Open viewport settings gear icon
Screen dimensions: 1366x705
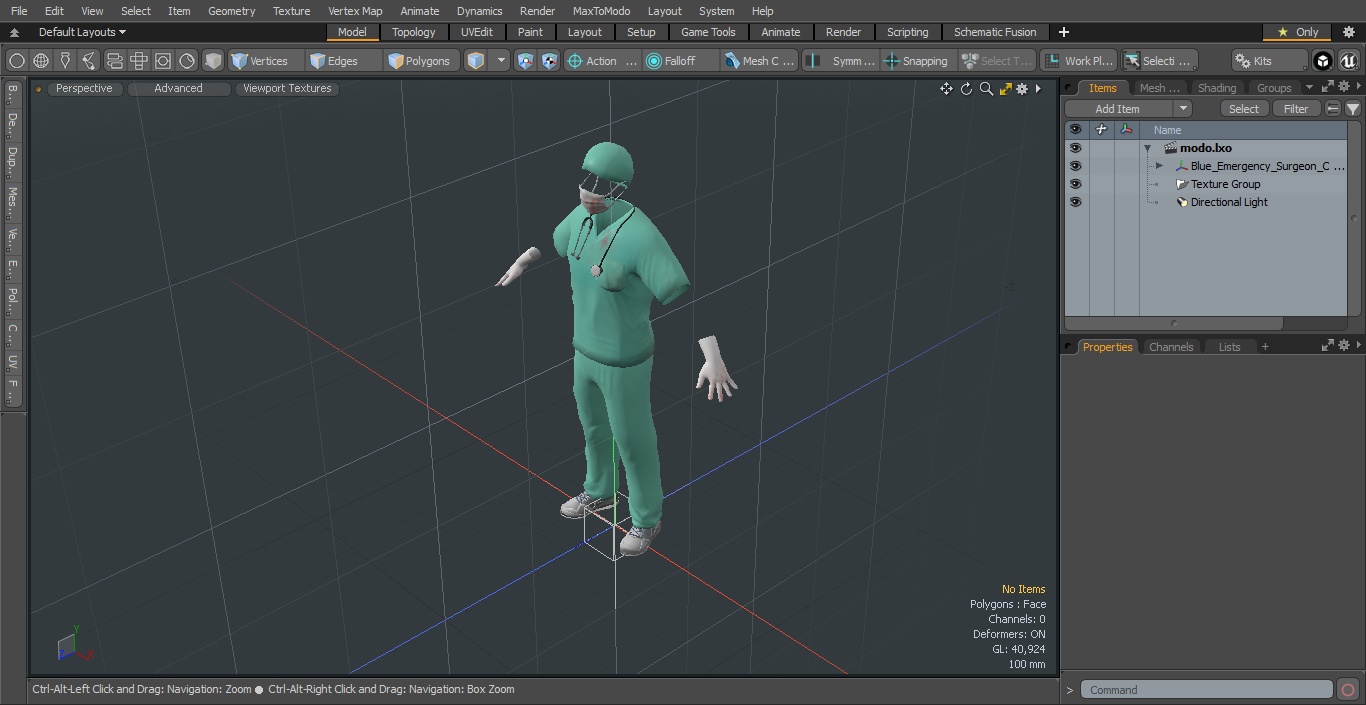[1022, 89]
